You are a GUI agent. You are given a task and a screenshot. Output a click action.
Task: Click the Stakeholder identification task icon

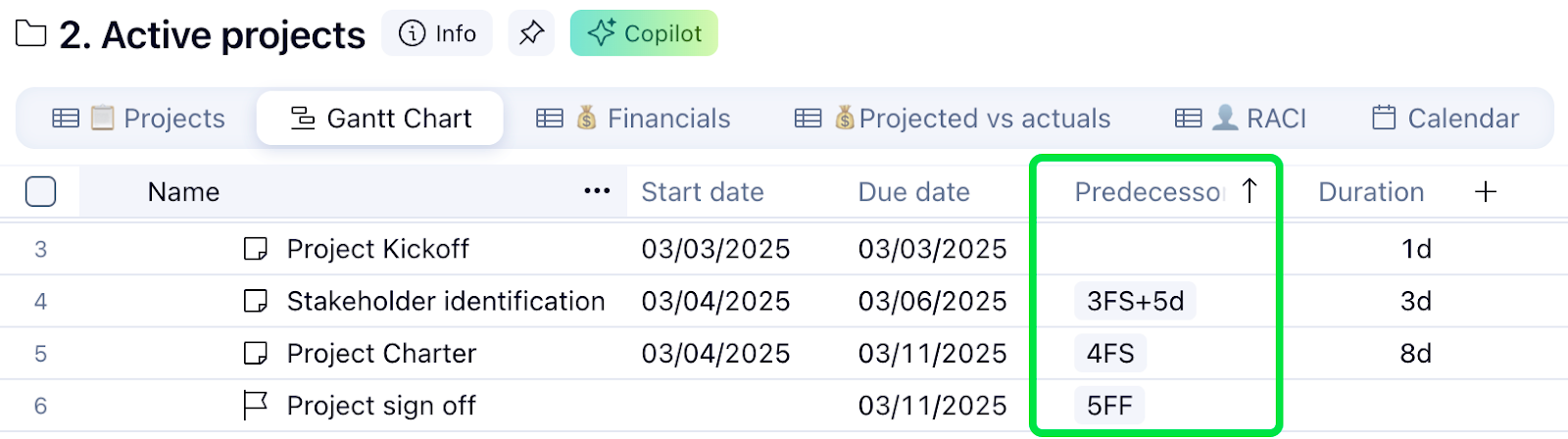[x=255, y=301]
